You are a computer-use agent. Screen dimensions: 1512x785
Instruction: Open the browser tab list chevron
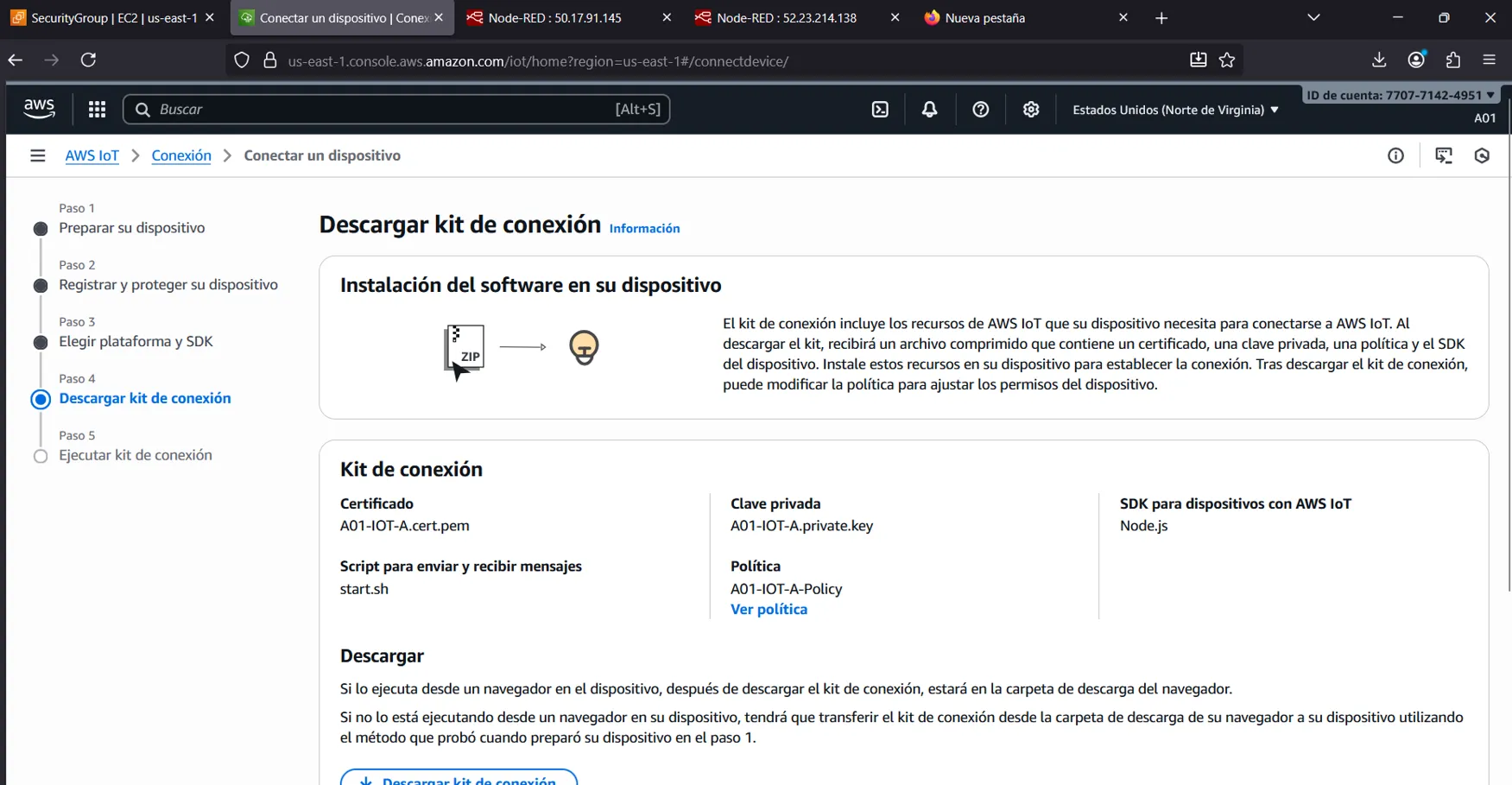click(1313, 17)
